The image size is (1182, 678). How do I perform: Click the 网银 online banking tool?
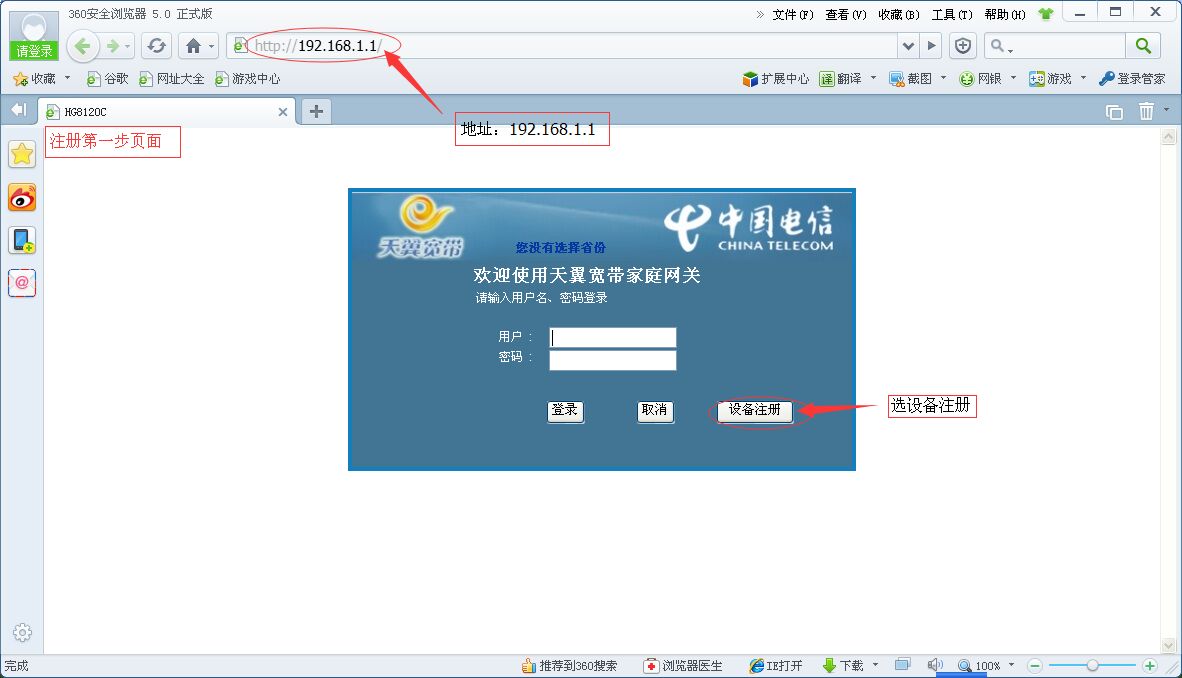(x=980, y=78)
